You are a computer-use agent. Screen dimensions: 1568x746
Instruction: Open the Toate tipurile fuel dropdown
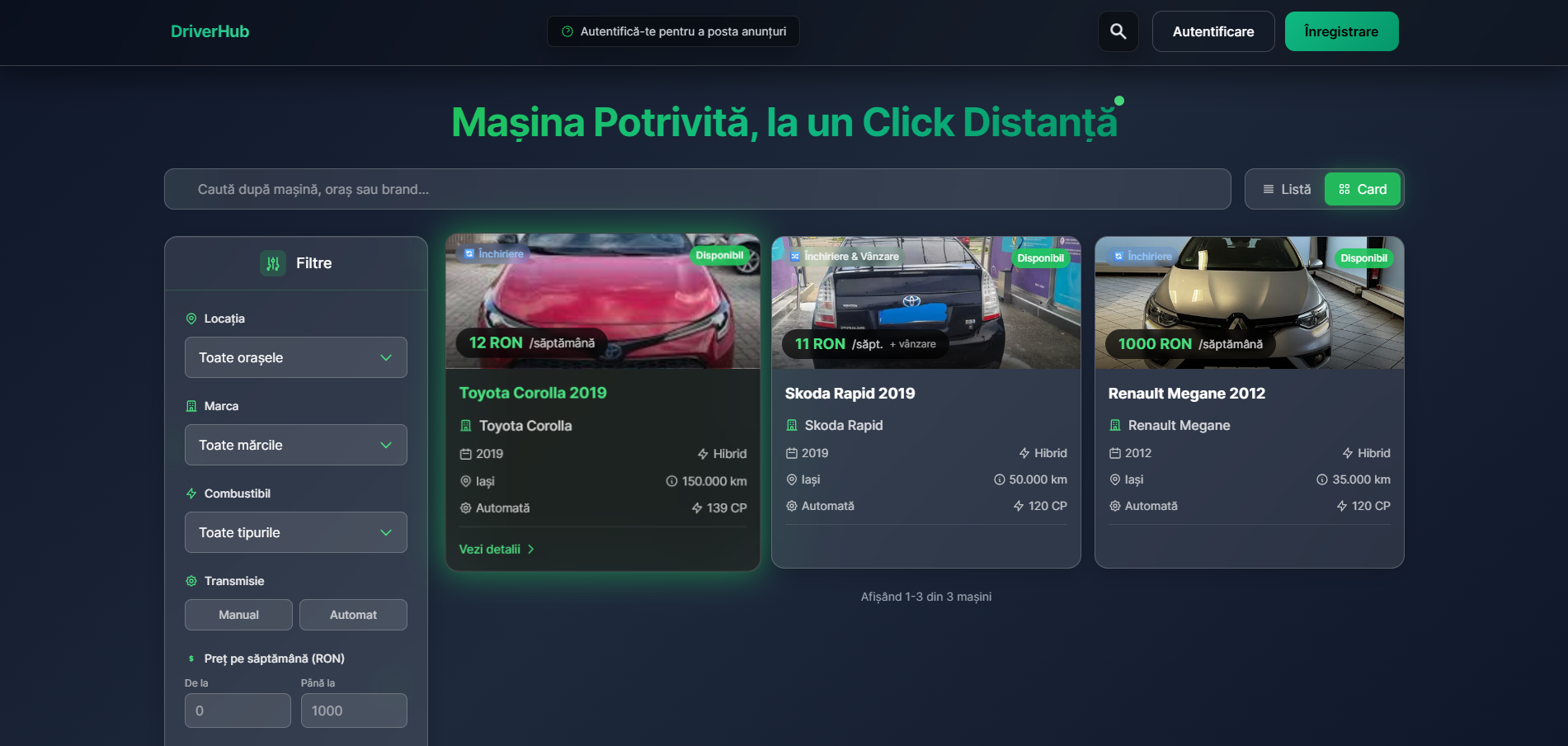point(295,532)
